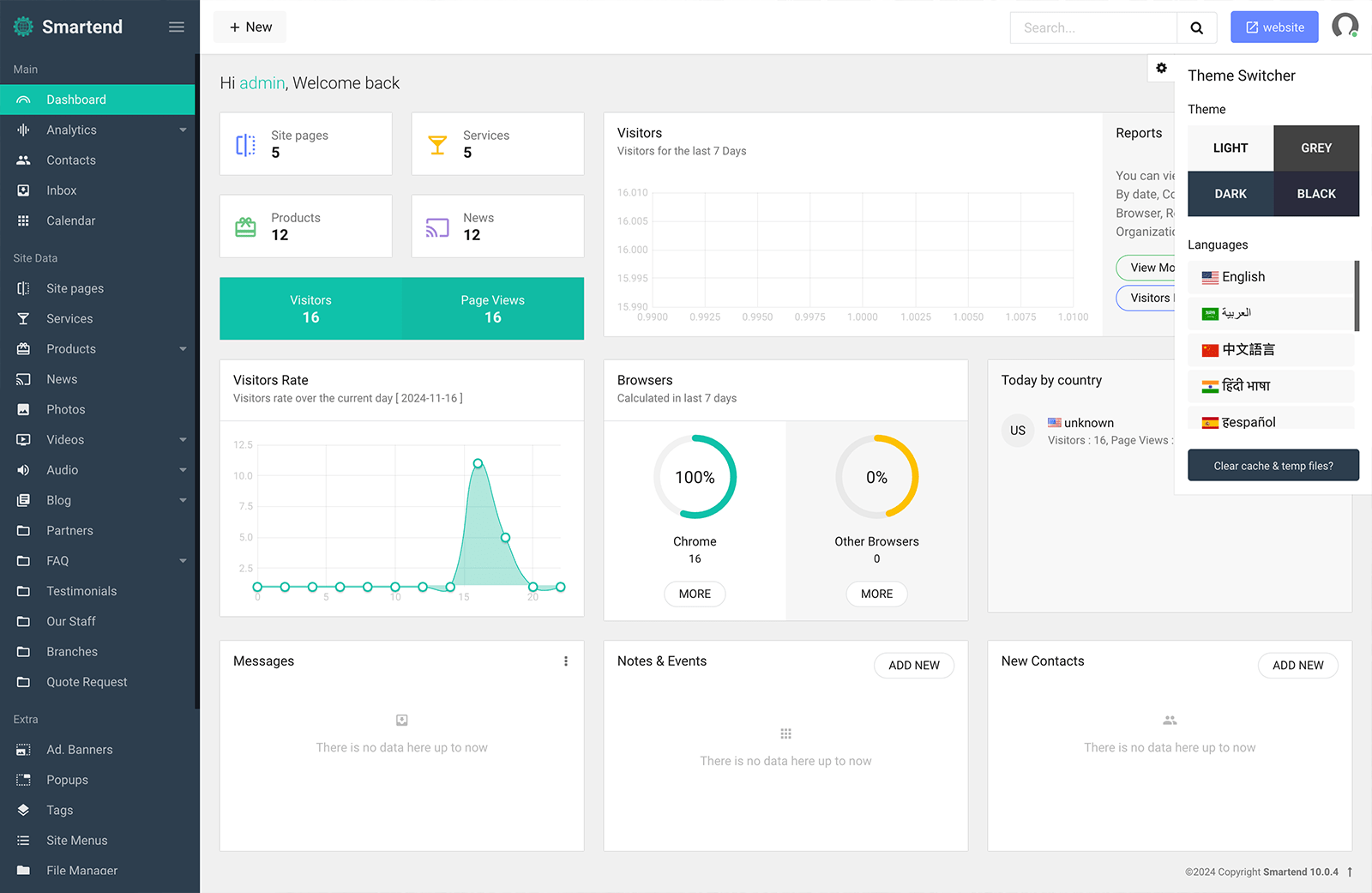1372x893 pixels.
Task: Choose English in the Languages list
Action: [1271, 277]
